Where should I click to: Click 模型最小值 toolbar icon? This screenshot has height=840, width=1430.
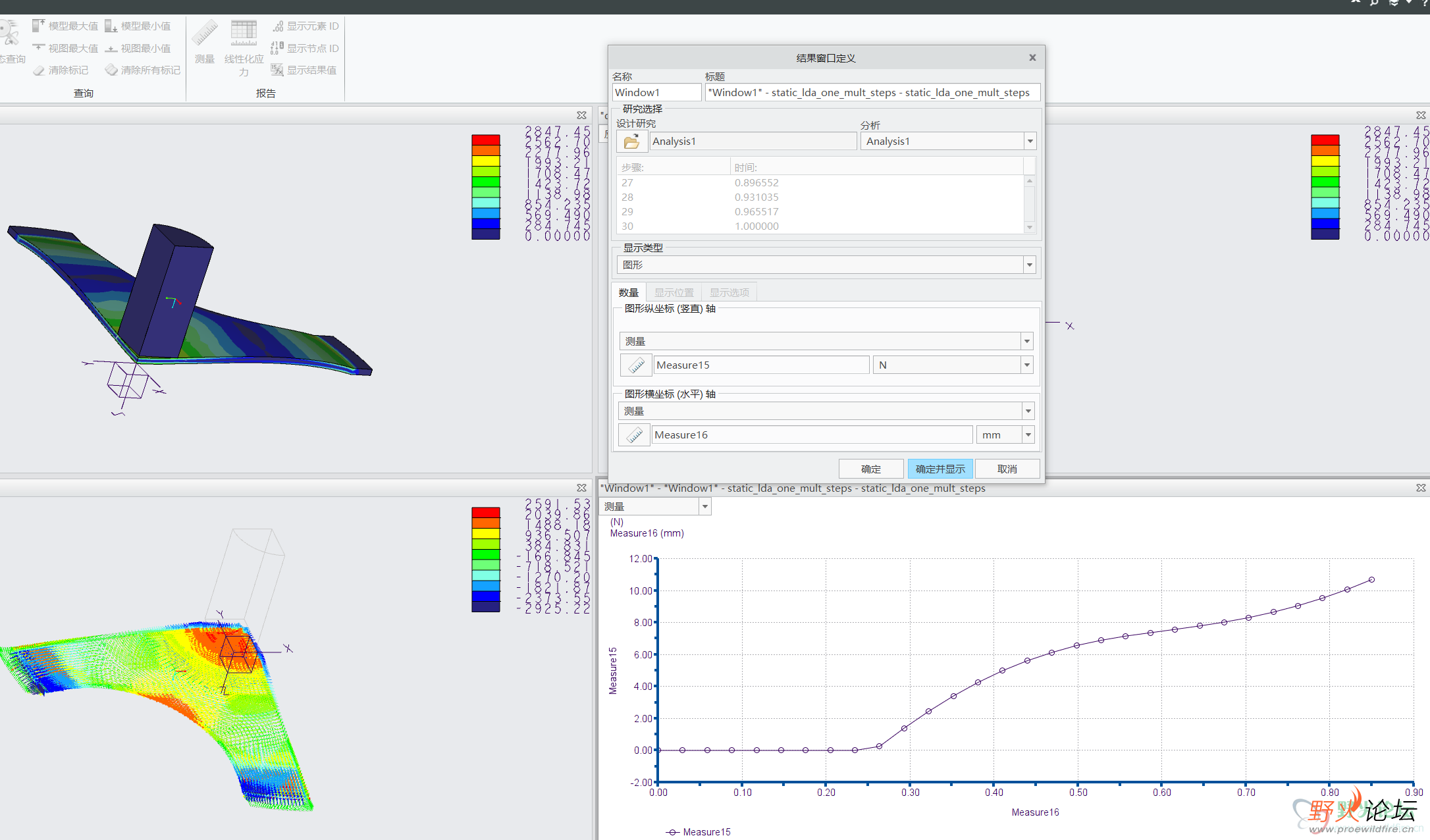[111, 26]
